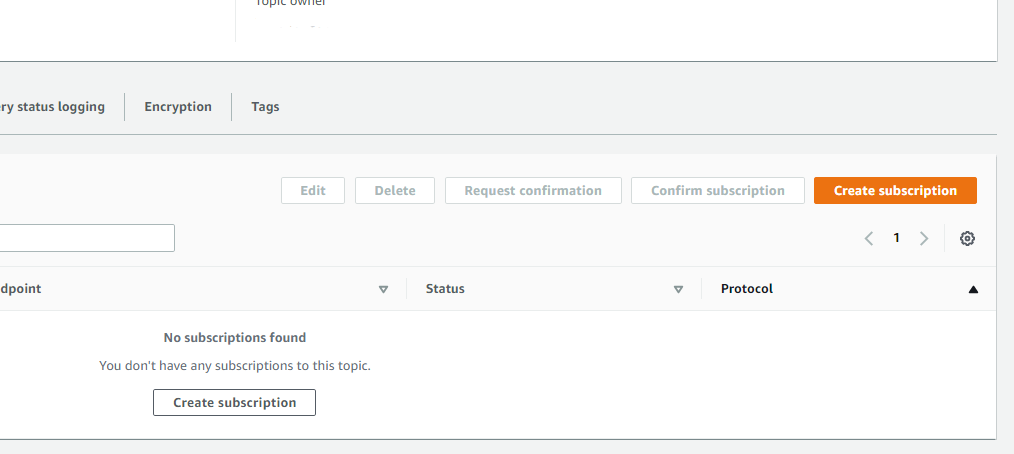Focus the subscriptions search field

(x=86, y=238)
